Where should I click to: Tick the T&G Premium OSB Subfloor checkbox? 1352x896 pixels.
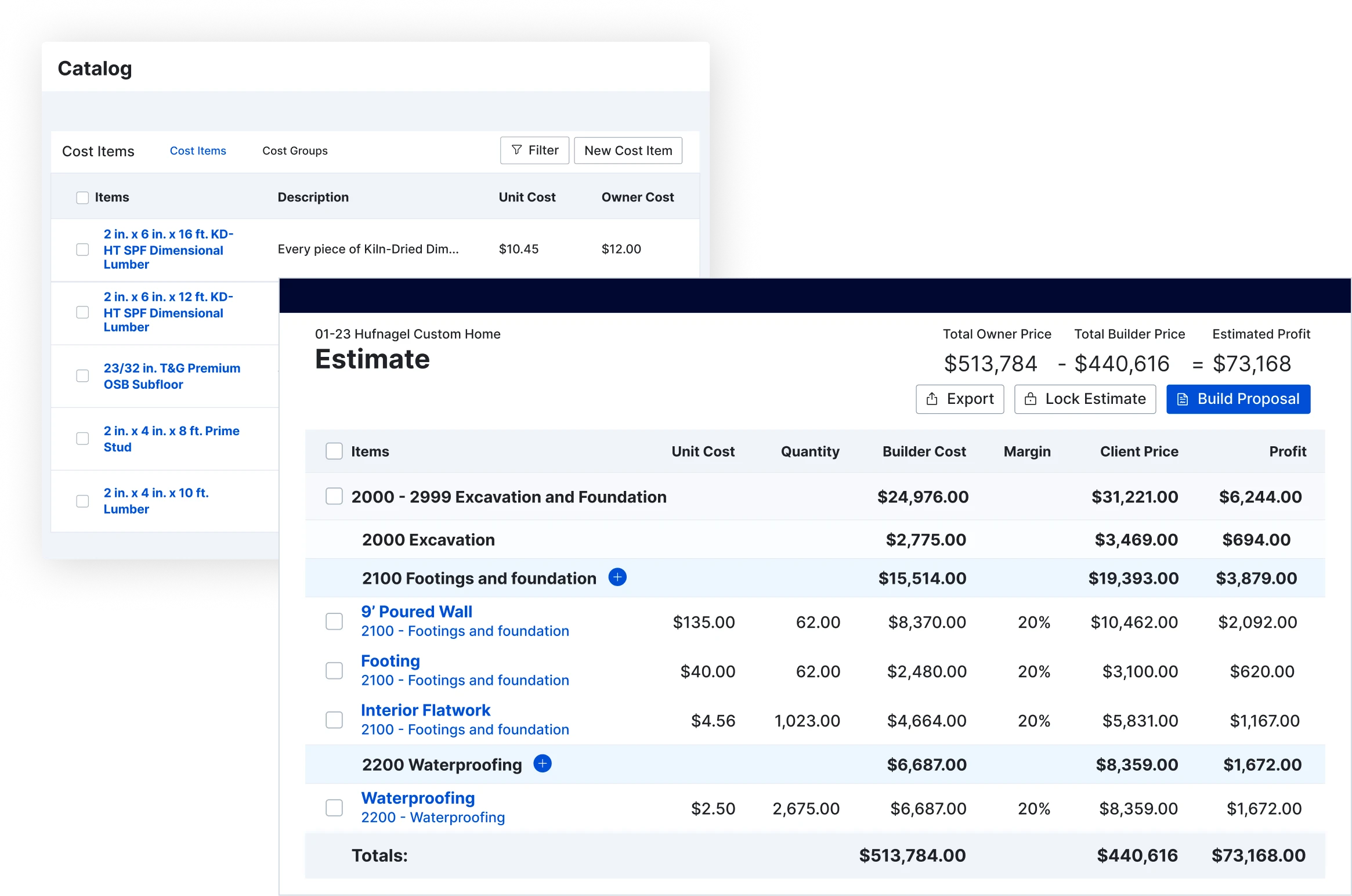coord(82,376)
